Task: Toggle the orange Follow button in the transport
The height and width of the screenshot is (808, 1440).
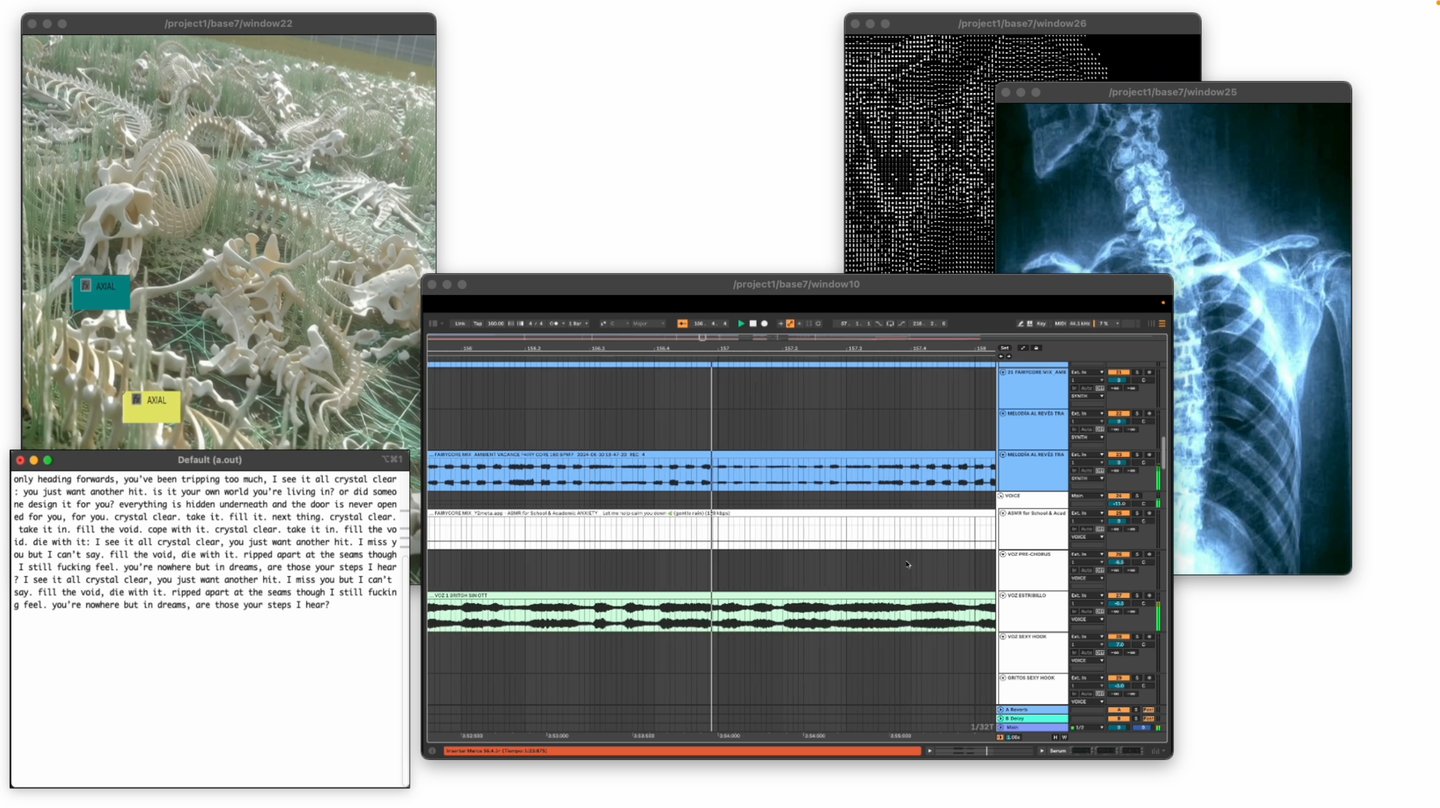Action: (683, 323)
